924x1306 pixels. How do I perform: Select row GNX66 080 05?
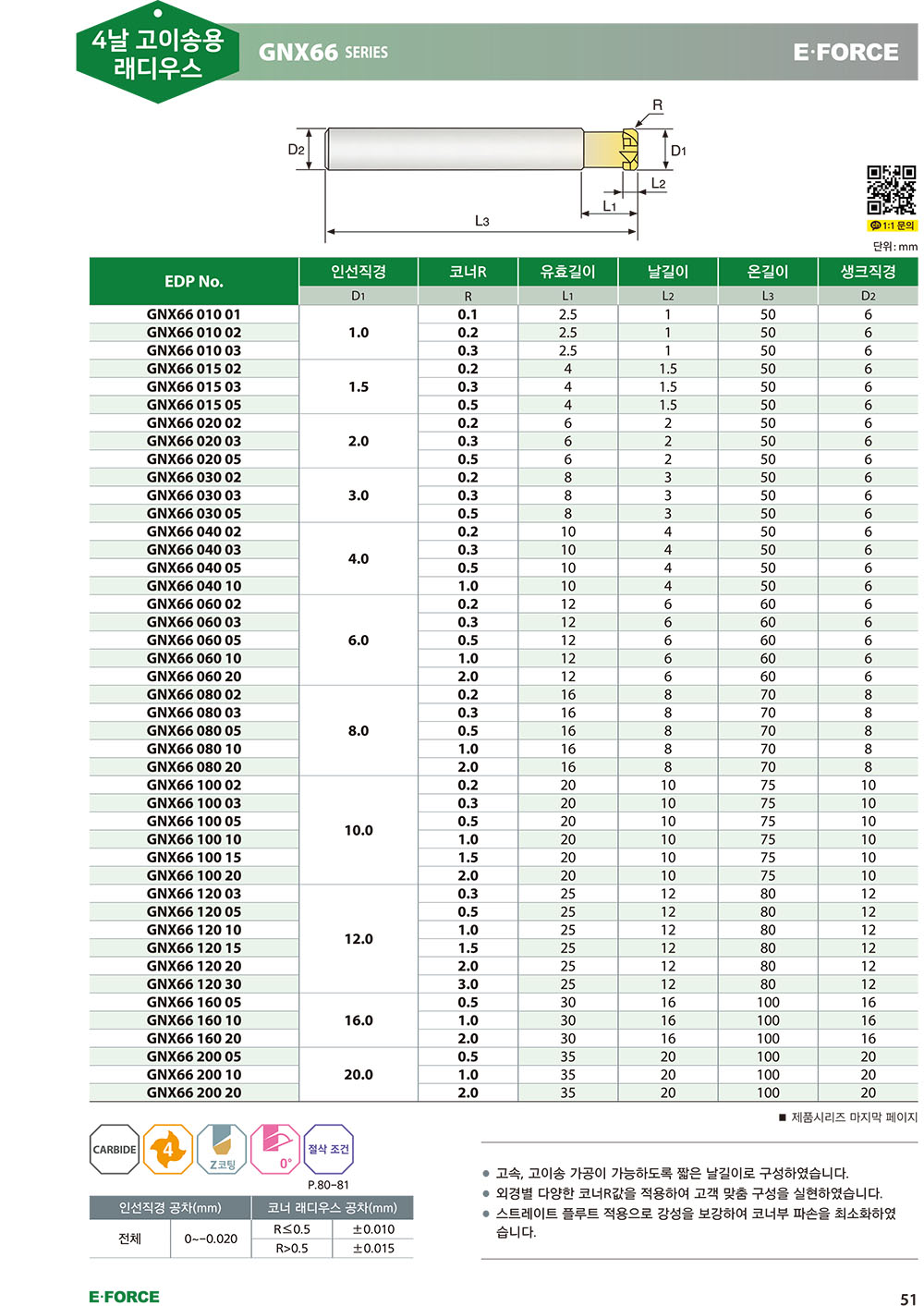[504, 730]
